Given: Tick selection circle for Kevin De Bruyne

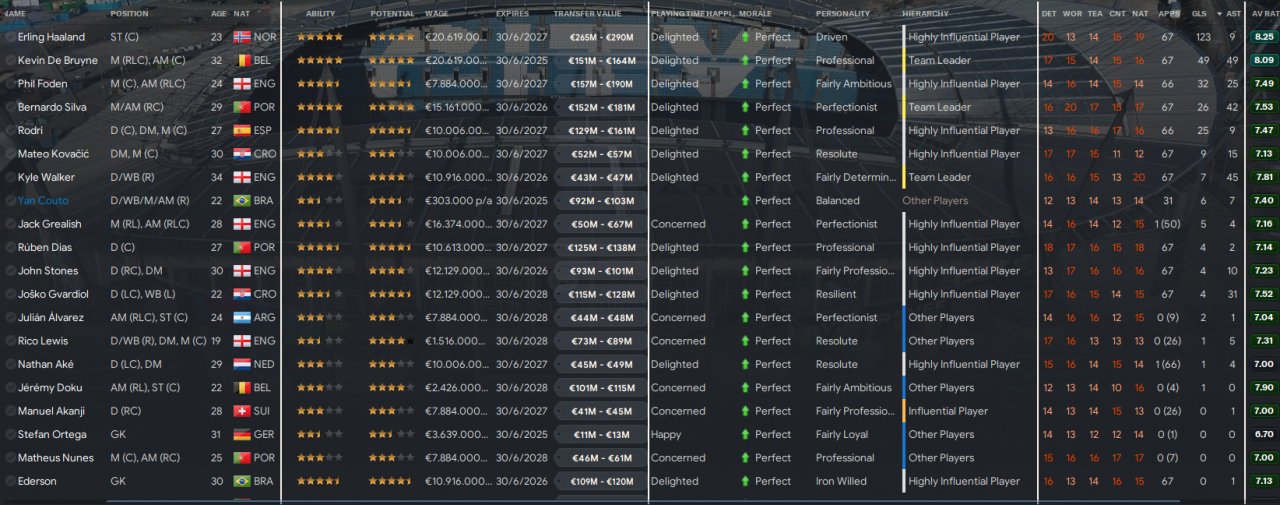Looking at the screenshot, I should click(10, 60).
